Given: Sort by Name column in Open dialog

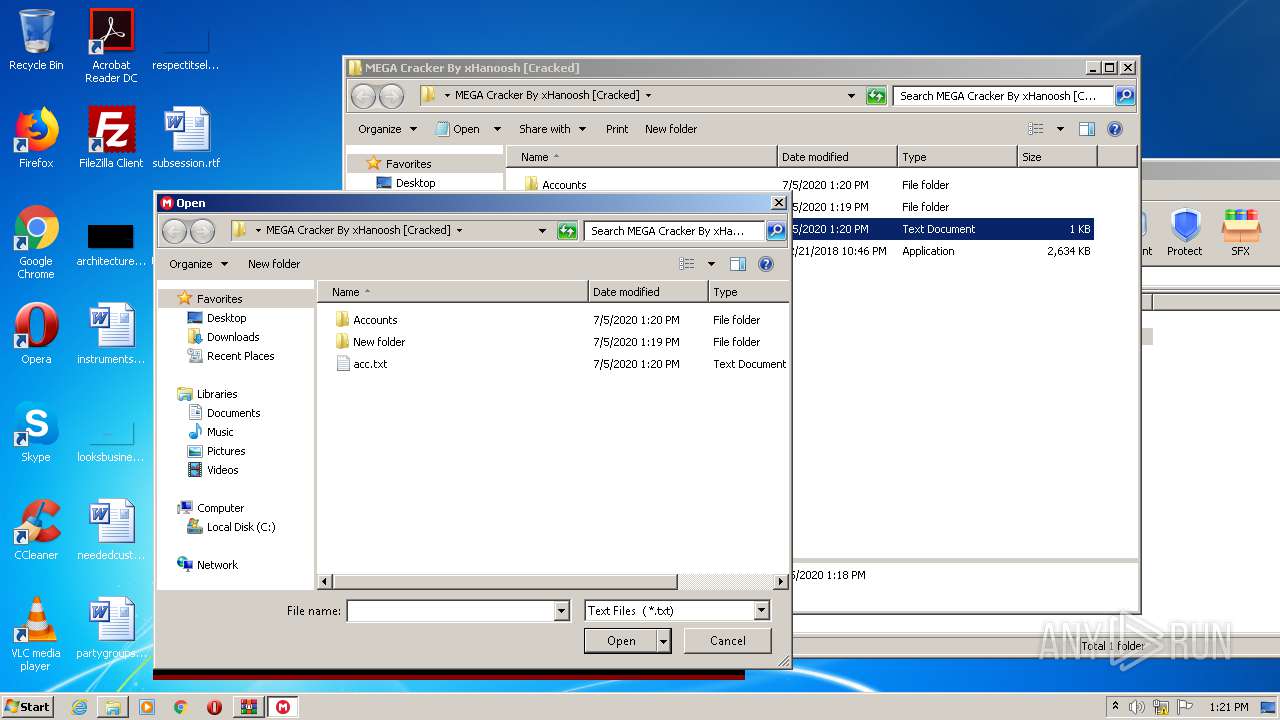Looking at the screenshot, I should [453, 292].
